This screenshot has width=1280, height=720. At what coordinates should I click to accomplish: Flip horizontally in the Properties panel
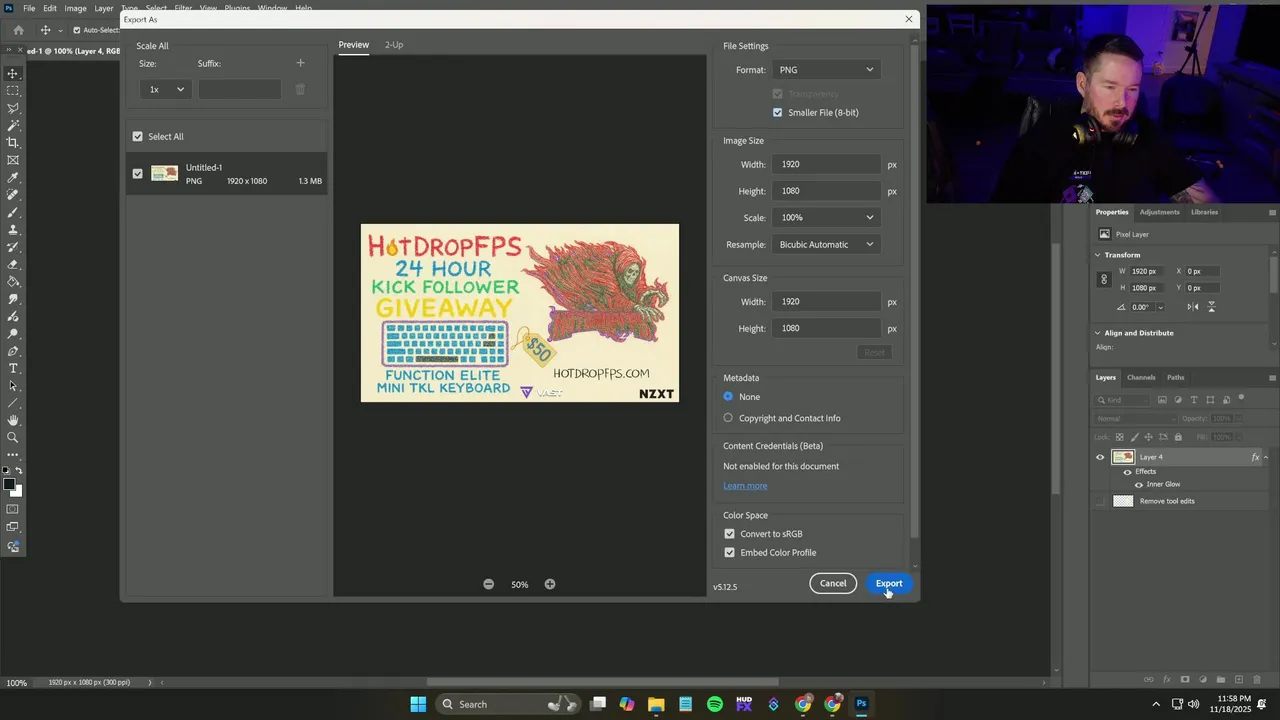coord(1193,307)
